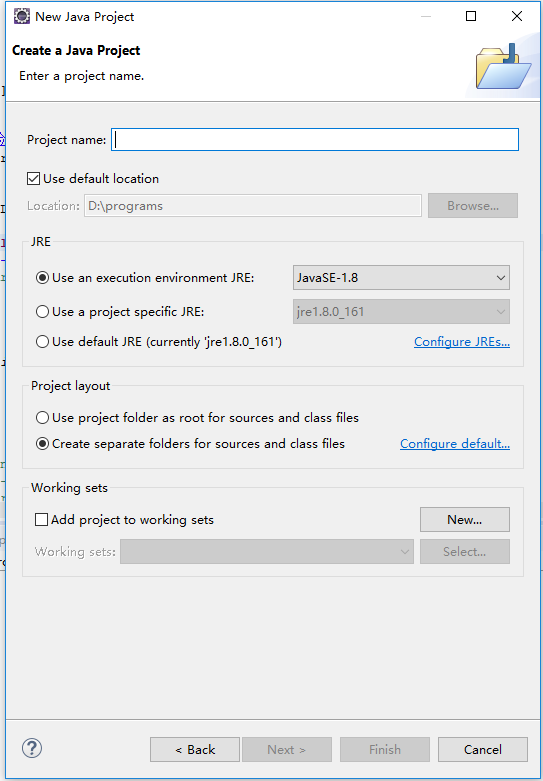Choose Use project folder as root option
The width and height of the screenshot is (543, 781).
[42, 417]
